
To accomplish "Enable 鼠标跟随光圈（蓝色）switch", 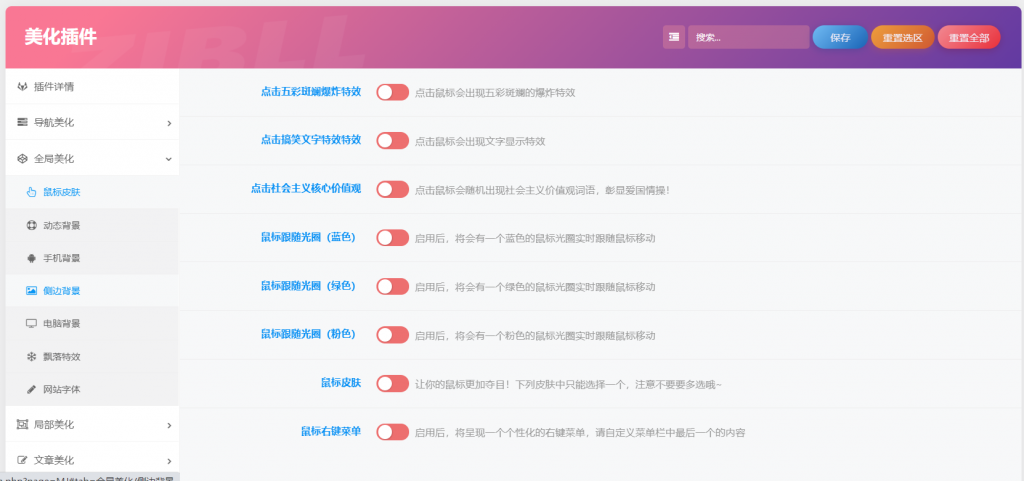I will [x=392, y=238].
